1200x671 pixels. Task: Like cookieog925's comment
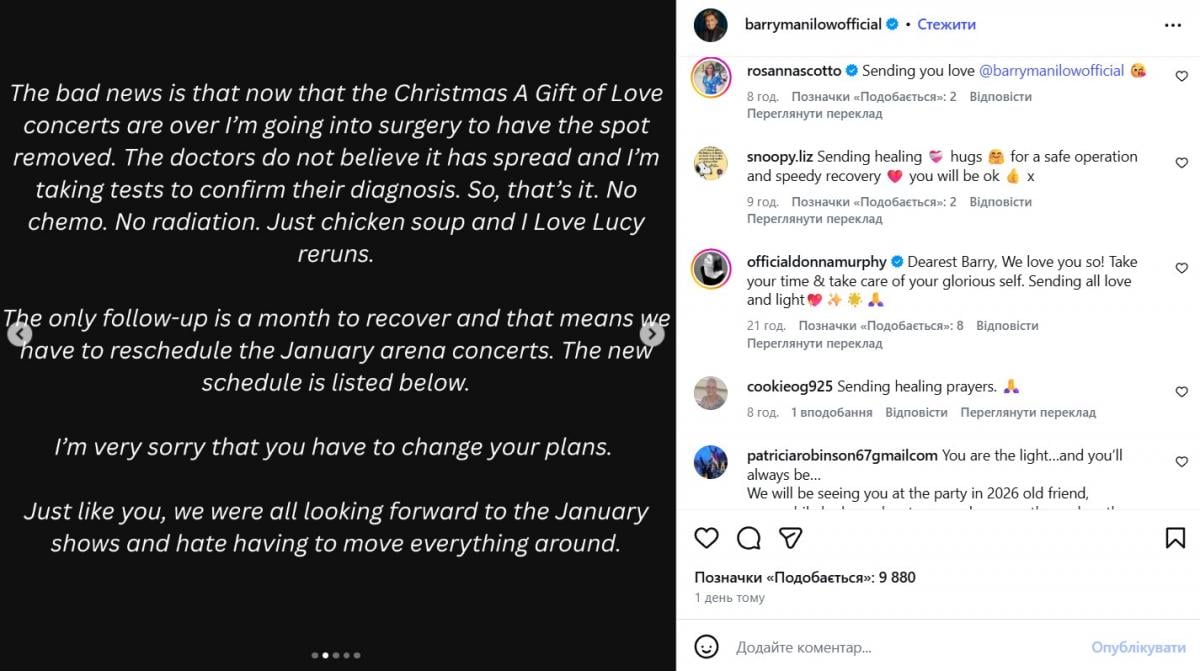1181,392
